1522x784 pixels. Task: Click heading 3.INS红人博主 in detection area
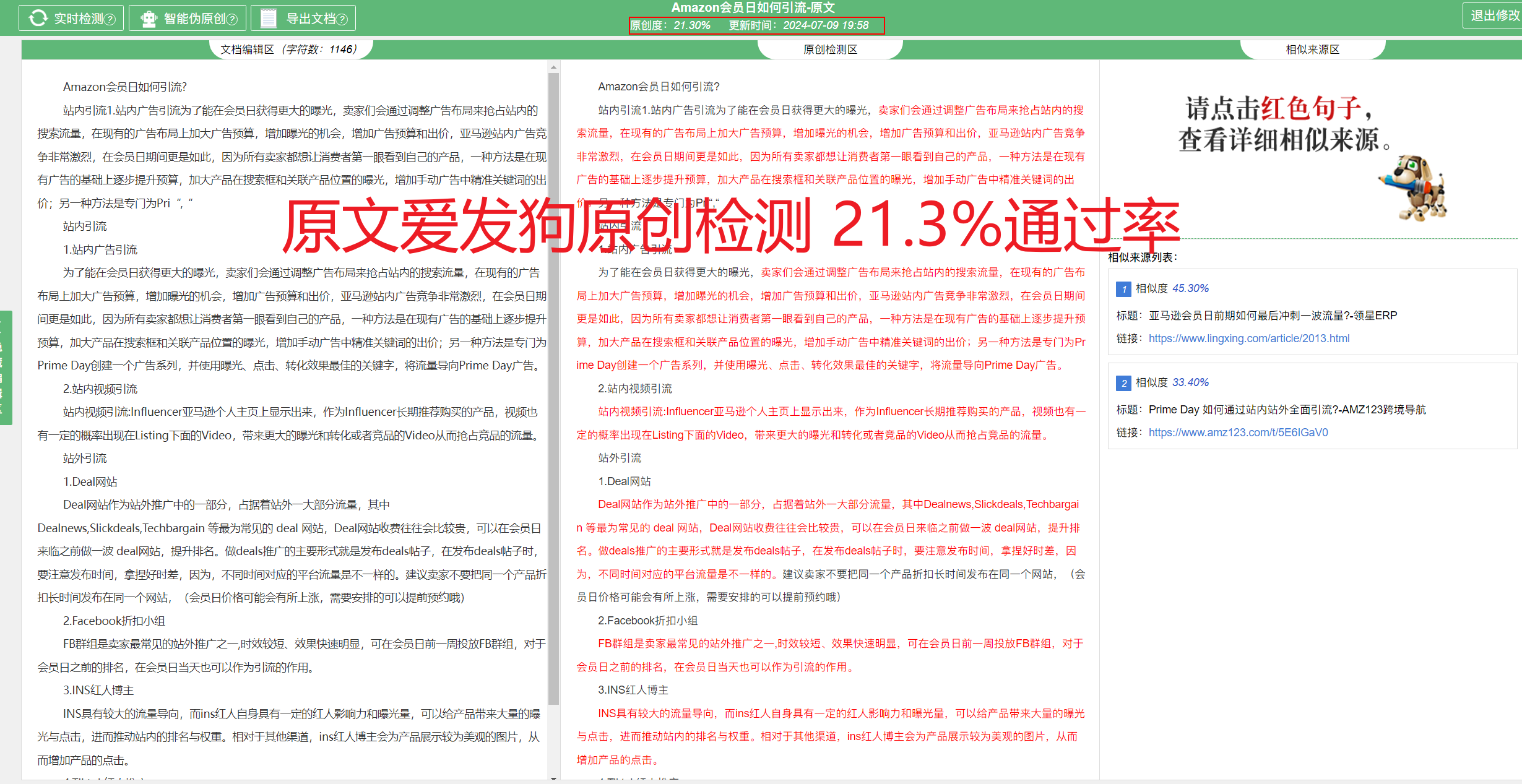click(633, 690)
